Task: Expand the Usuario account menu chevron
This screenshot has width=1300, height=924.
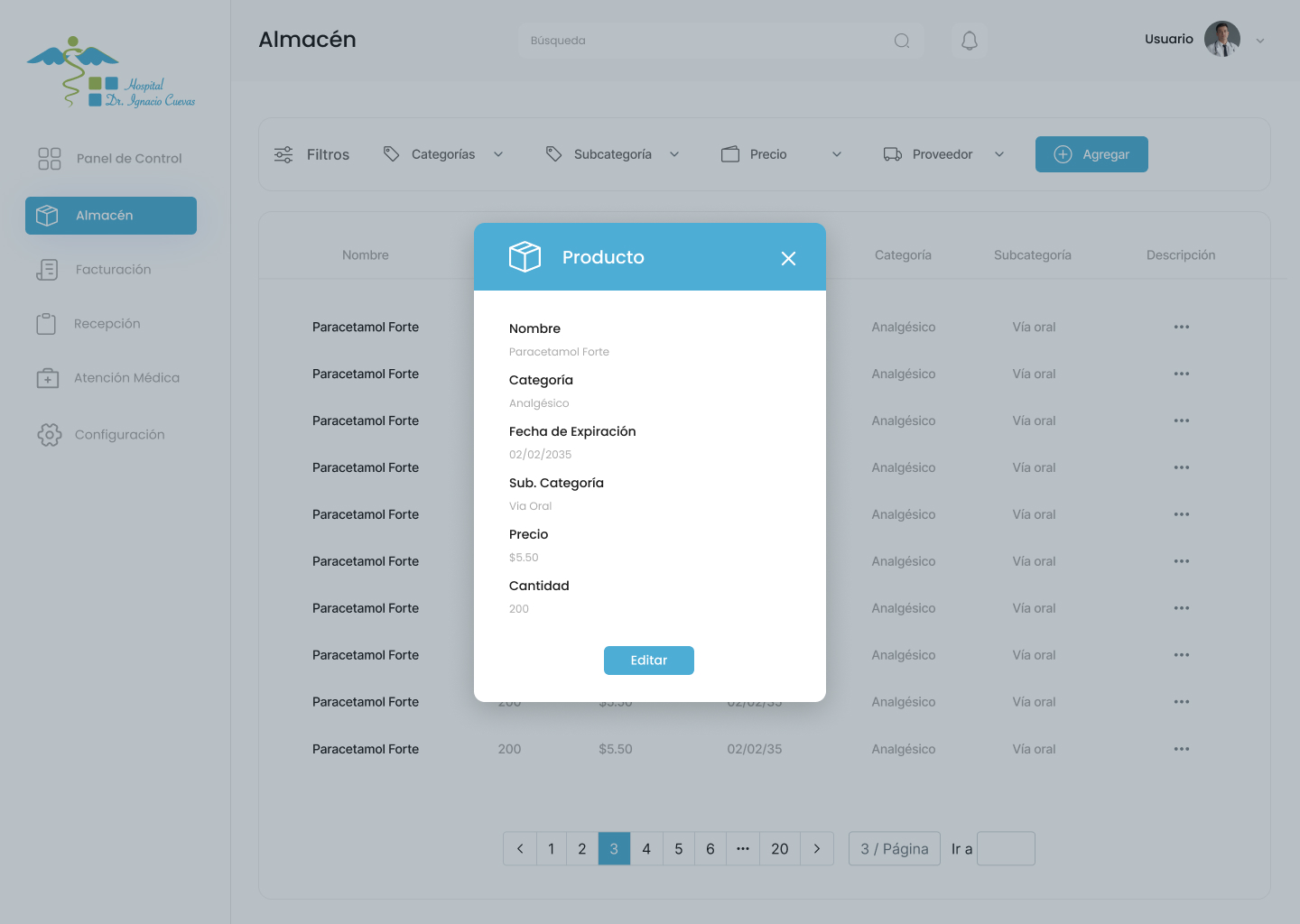Action: click(1260, 41)
